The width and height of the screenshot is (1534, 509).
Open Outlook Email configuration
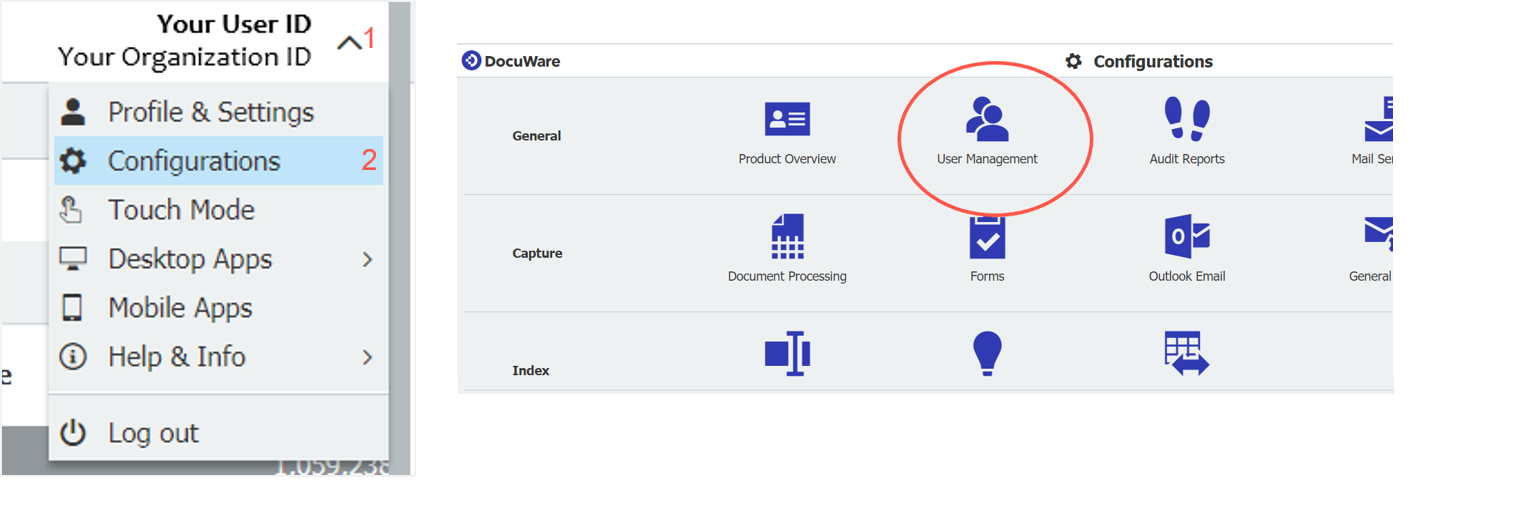coord(1187,238)
